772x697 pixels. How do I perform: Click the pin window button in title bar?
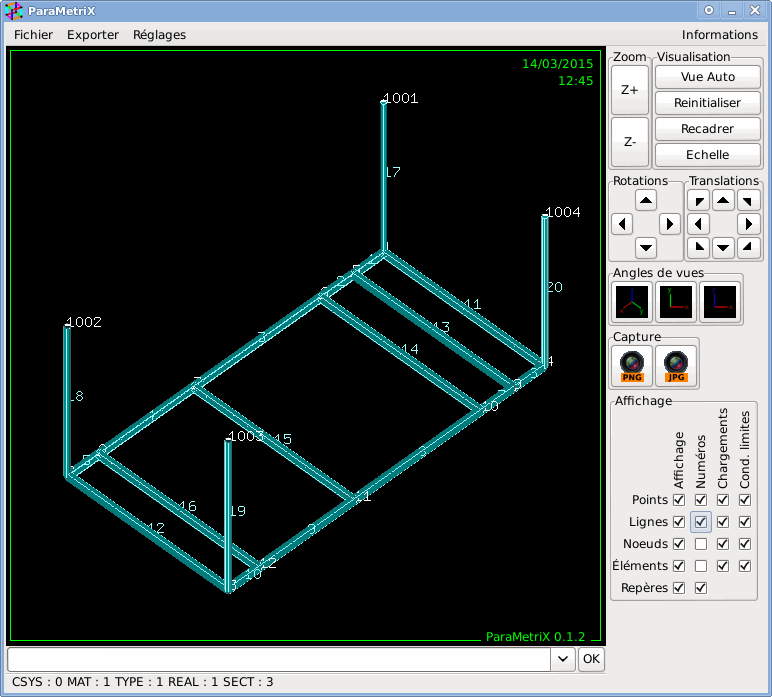[708, 10]
